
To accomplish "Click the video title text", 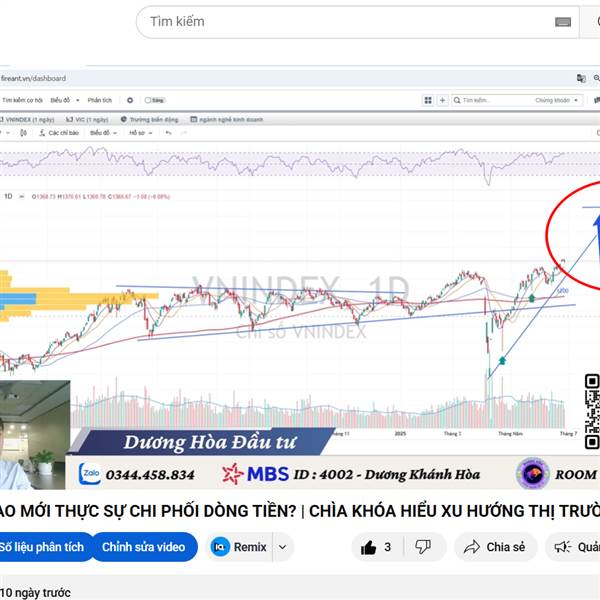I will [300, 511].
